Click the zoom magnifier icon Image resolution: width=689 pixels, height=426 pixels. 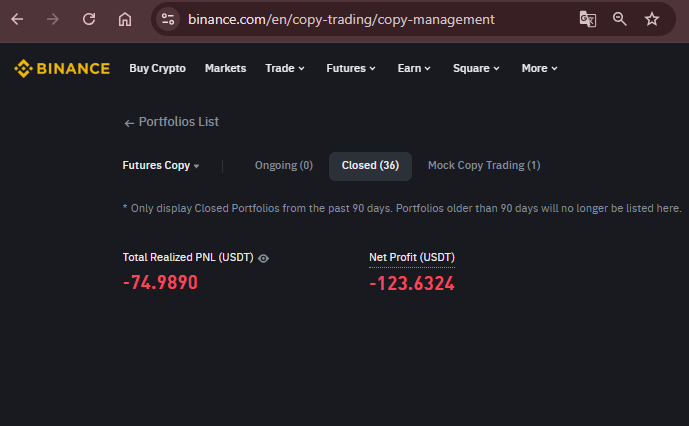point(620,19)
